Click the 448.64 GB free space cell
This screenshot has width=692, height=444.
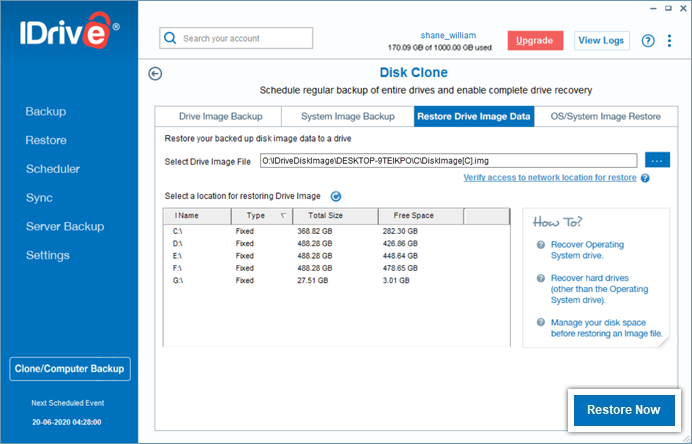400,256
